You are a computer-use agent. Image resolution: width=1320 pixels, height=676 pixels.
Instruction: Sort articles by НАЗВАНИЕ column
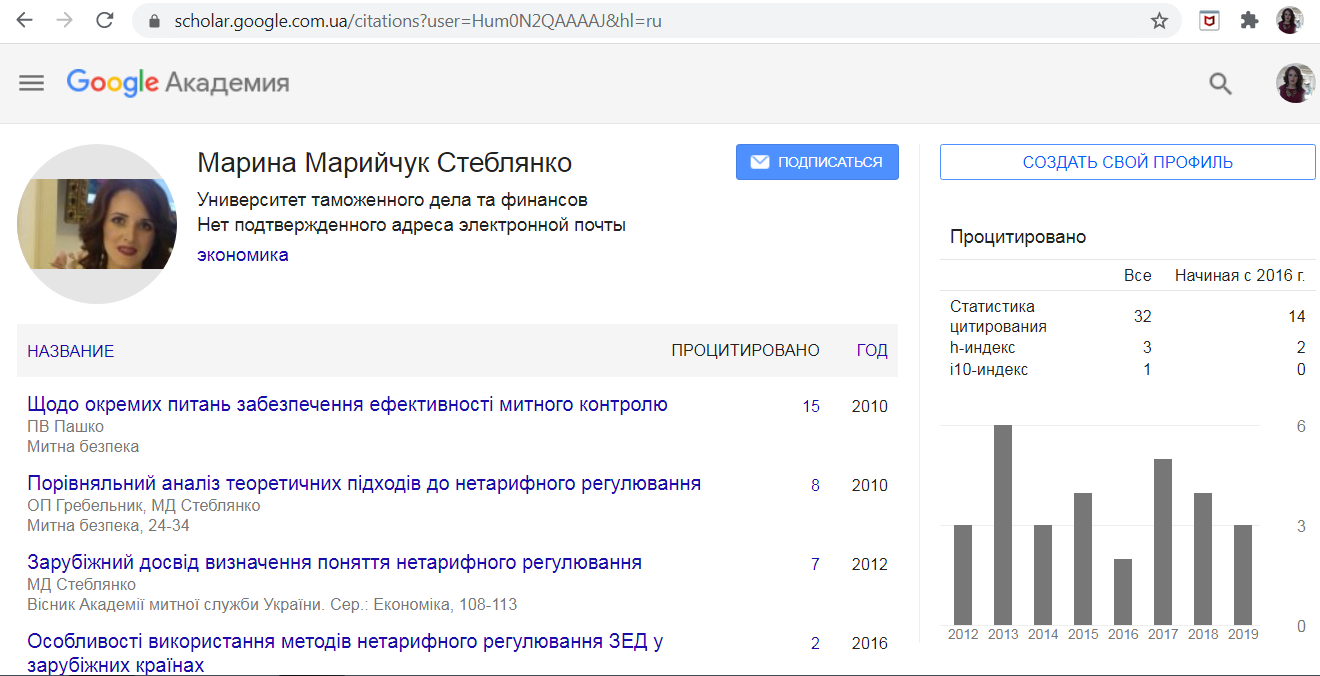click(x=71, y=351)
